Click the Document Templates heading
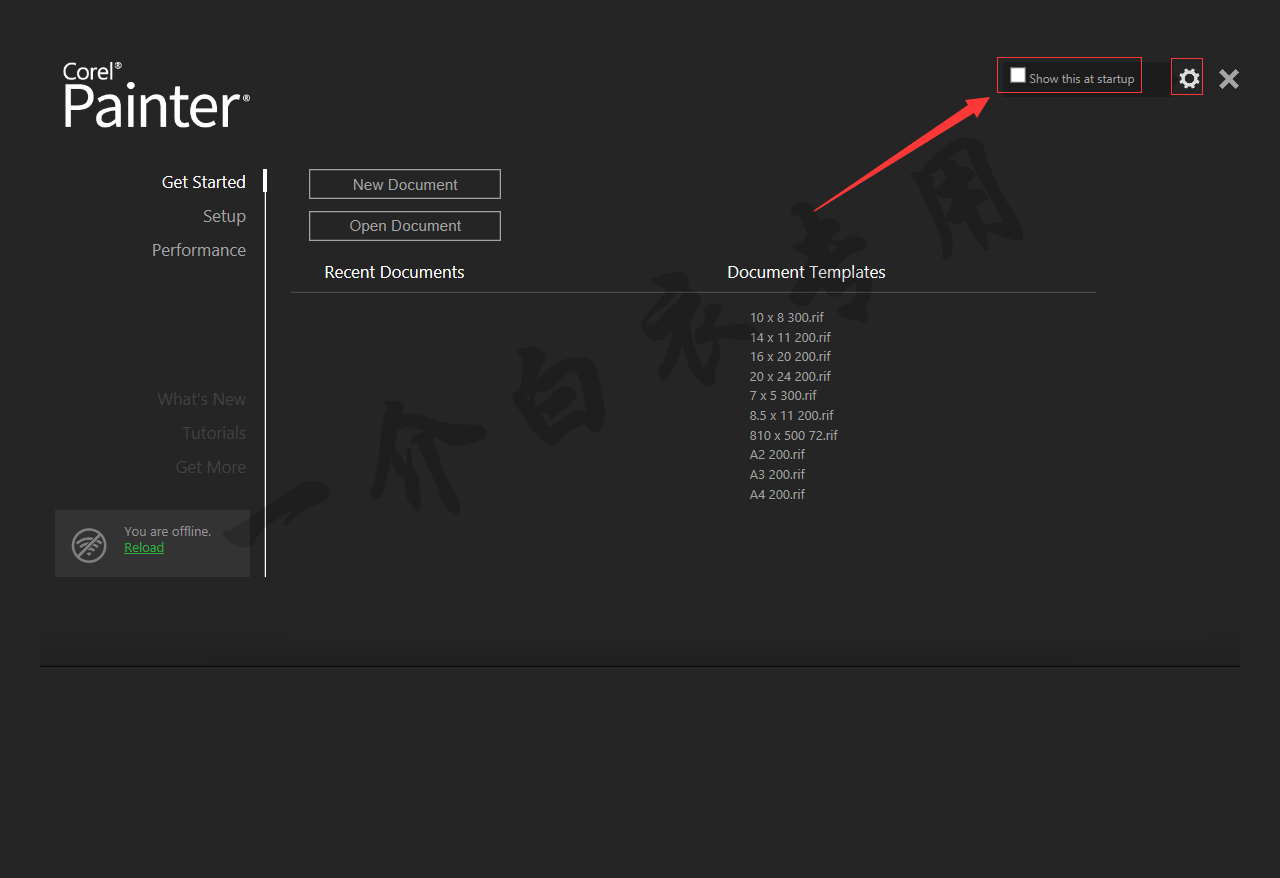The height and width of the screenshot is (878, 1280). pos(806,272)
